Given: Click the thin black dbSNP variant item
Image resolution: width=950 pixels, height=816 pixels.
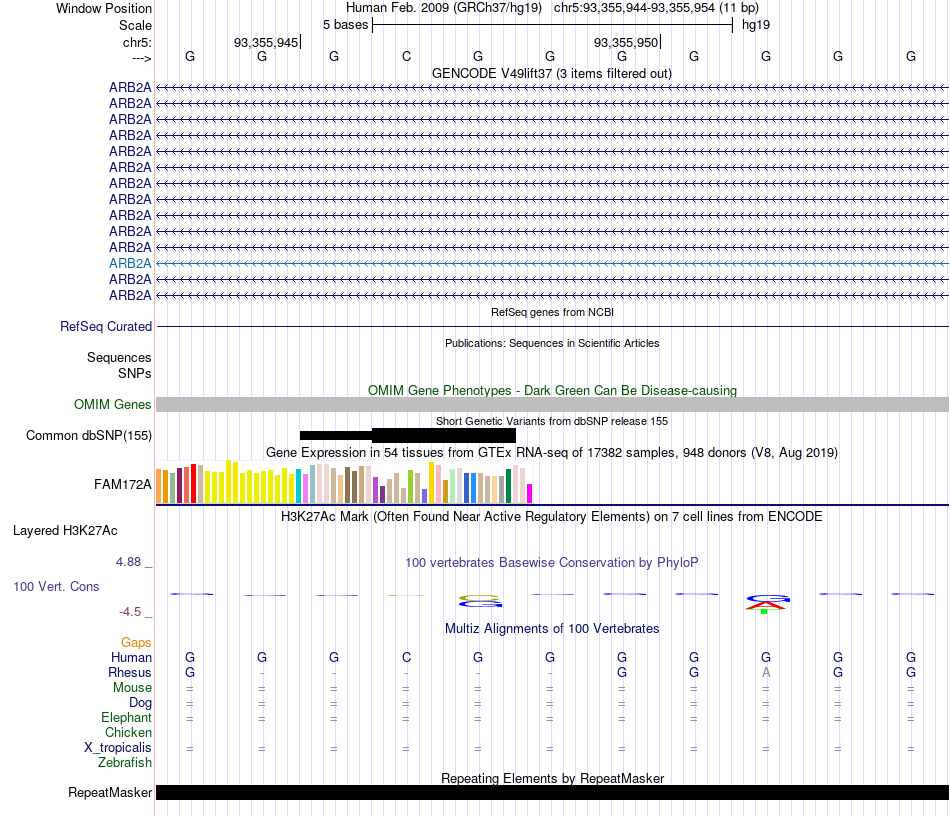Looking at the screenshot, I should (x=336, y=435).
